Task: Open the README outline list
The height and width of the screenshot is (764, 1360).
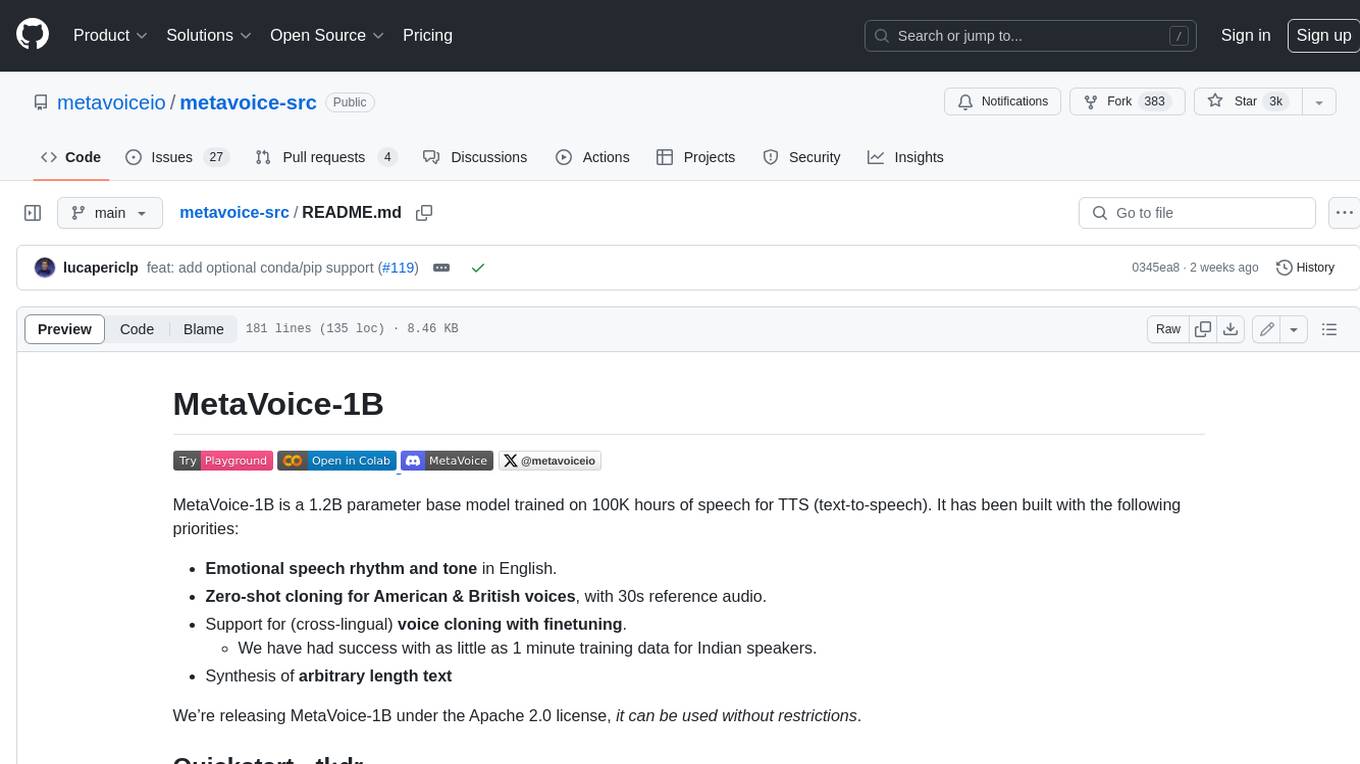Action: pos(1329,329)
